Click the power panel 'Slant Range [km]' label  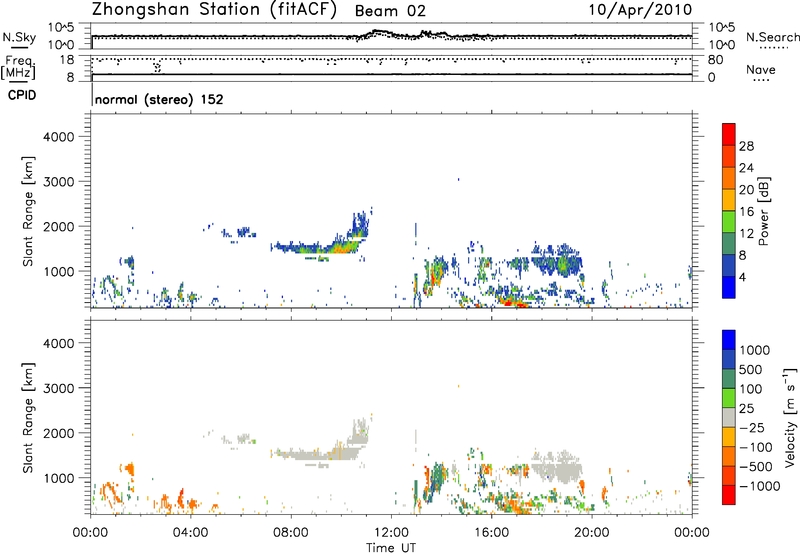coord(28,211)
